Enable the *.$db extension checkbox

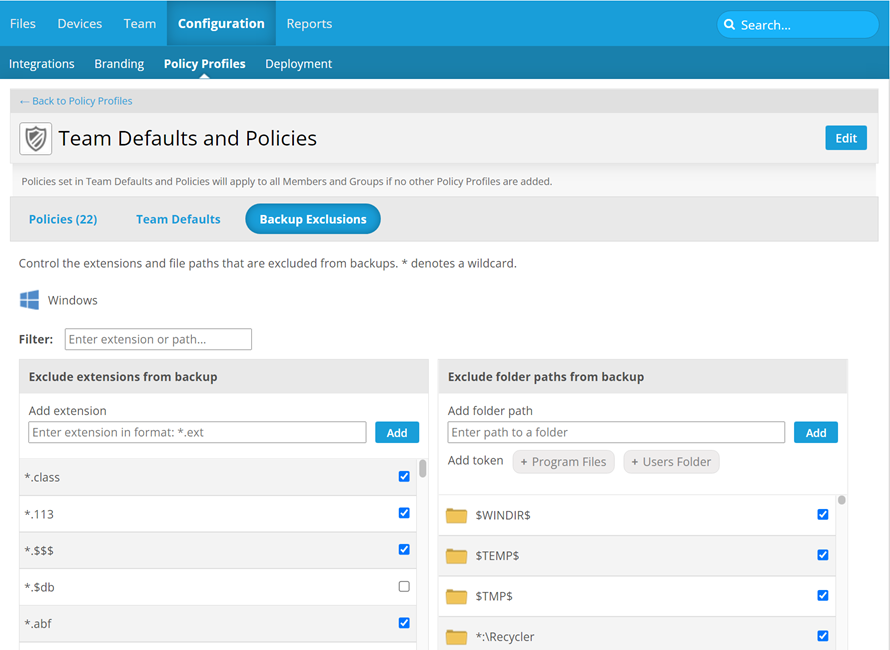point(404,586)
